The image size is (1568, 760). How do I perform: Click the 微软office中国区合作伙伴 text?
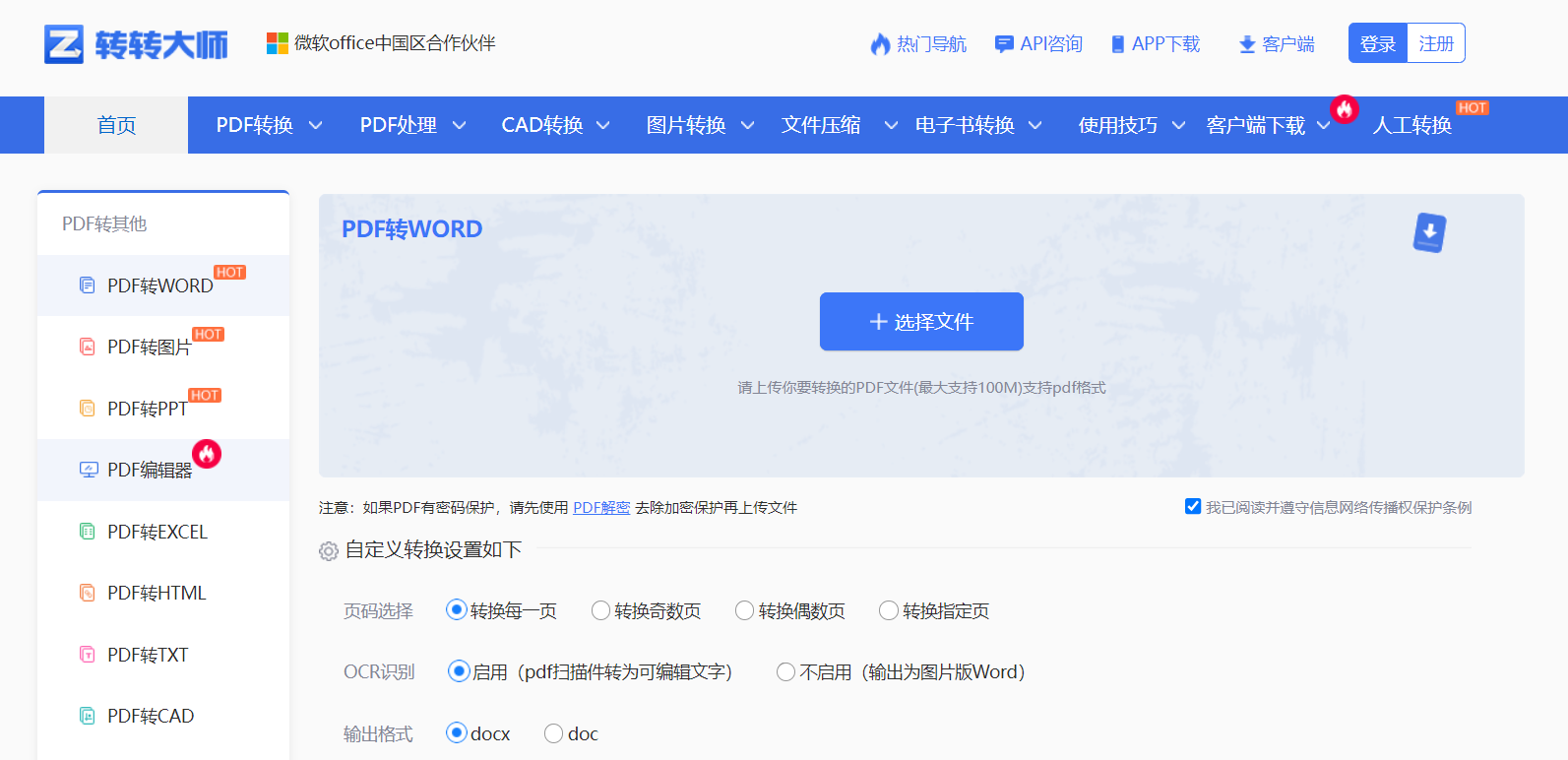click(395, 43)
